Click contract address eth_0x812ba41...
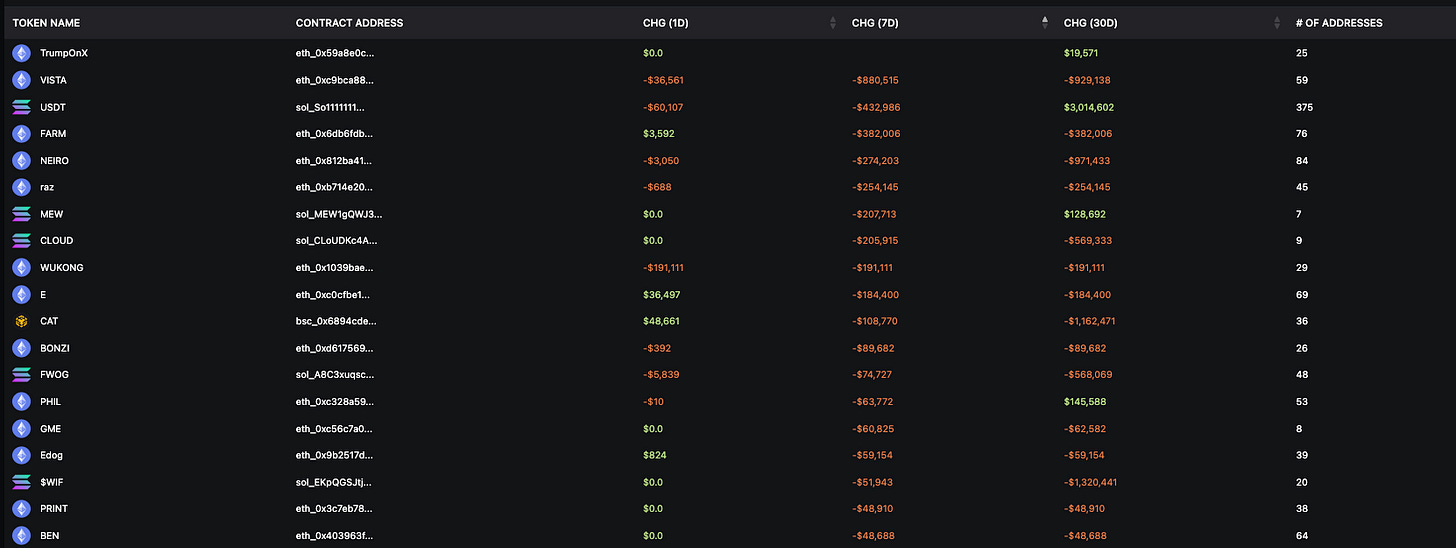 [x=336, y=161]
